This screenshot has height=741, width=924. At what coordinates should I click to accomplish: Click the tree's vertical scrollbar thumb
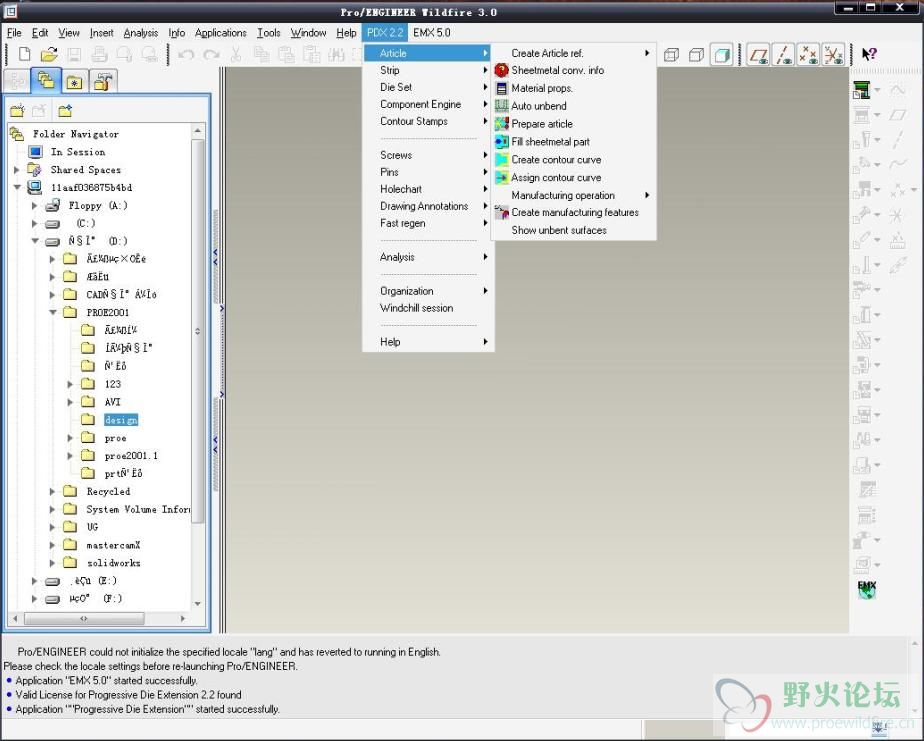[198, 331]
